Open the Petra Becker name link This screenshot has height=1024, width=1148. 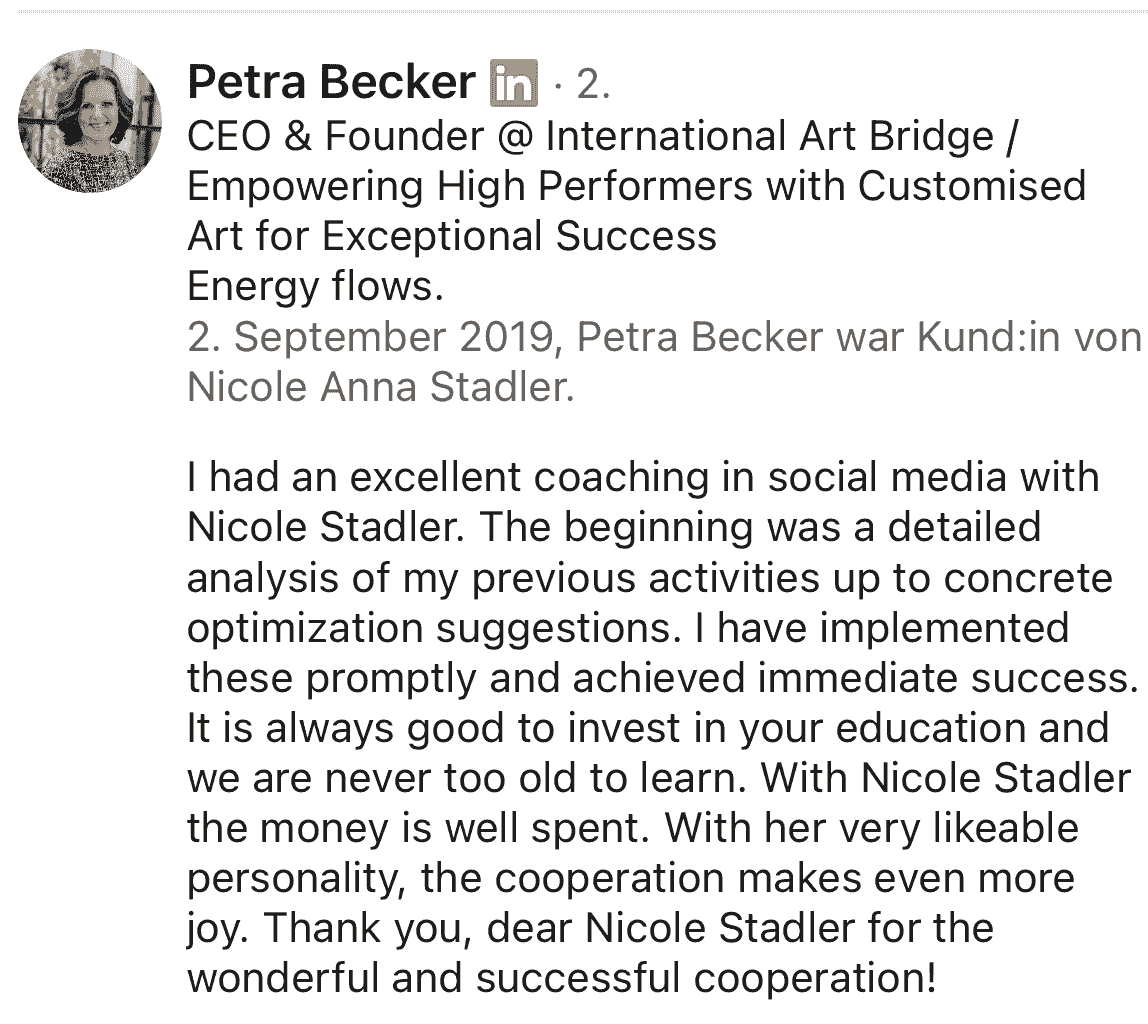pyautogui.click(x=331, y=84)
